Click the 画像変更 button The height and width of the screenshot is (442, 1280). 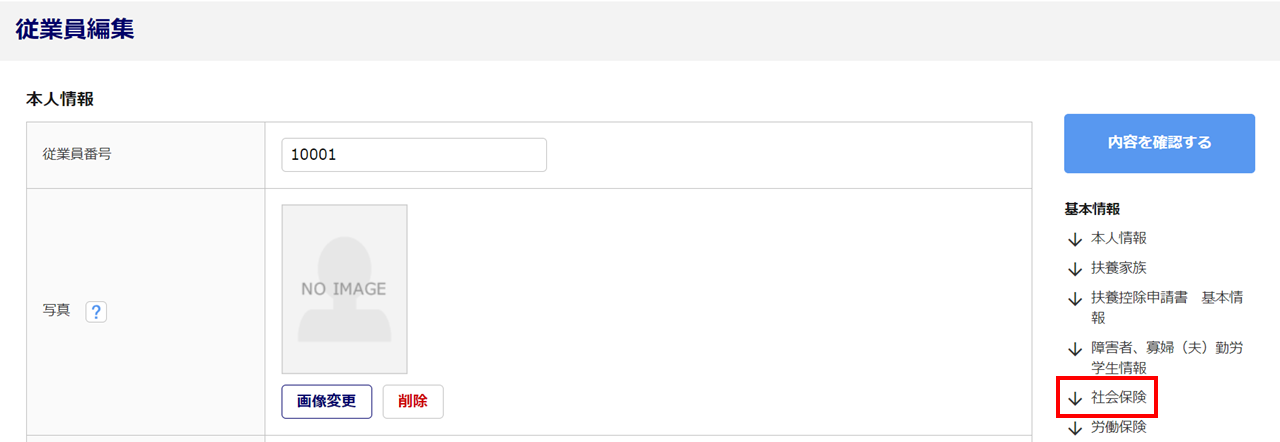click(x=327, y=401)
